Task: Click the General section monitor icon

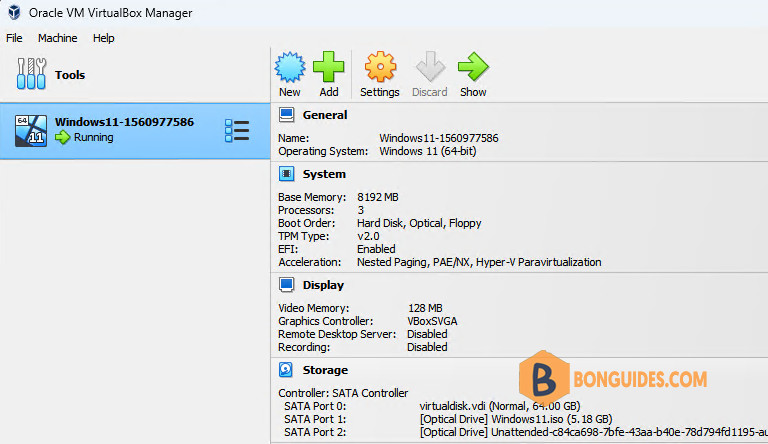Action: pyautogui.click(x=287, y=115)
